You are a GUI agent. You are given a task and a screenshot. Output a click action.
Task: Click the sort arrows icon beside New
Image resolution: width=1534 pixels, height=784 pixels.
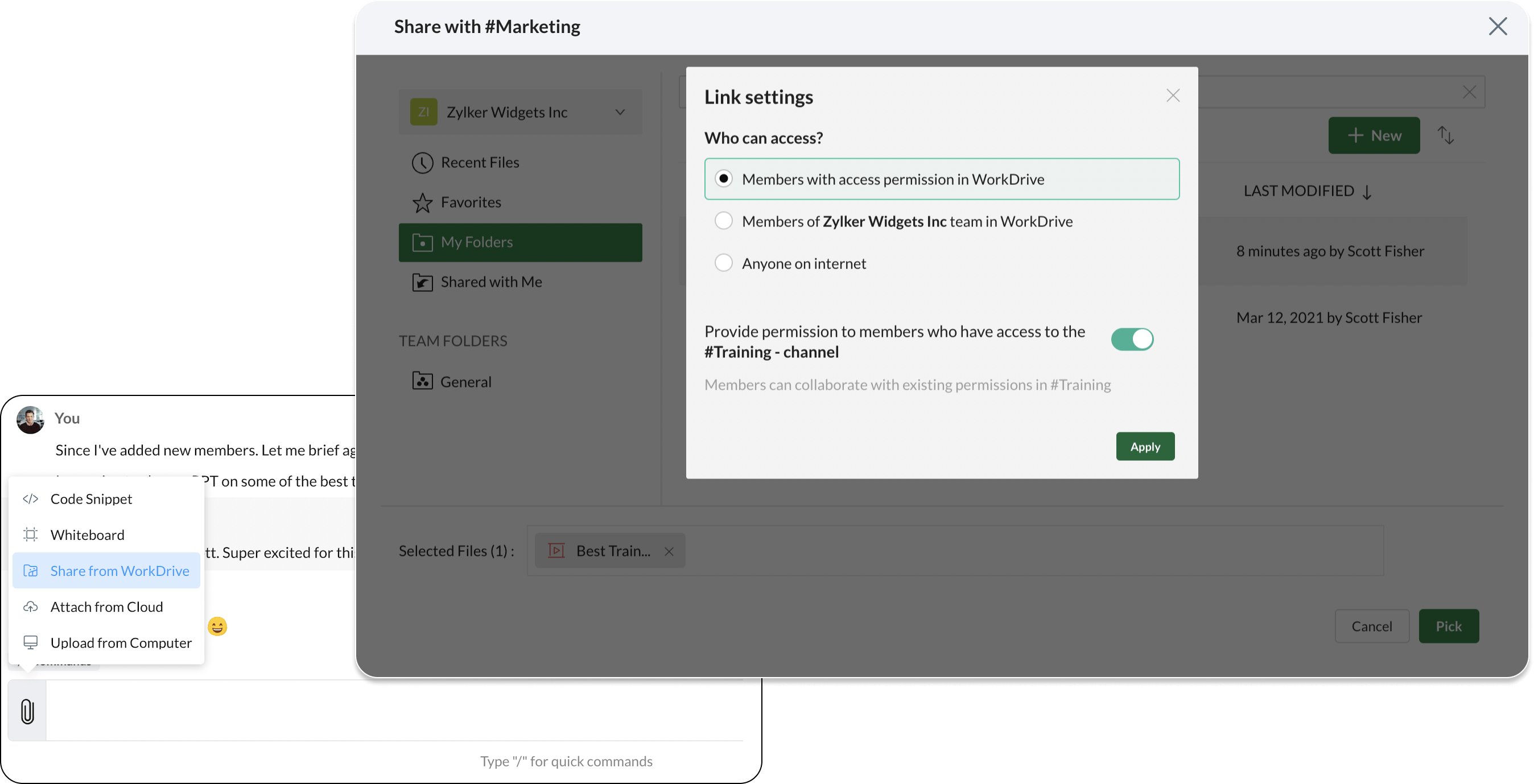(x=1445, y=135)
